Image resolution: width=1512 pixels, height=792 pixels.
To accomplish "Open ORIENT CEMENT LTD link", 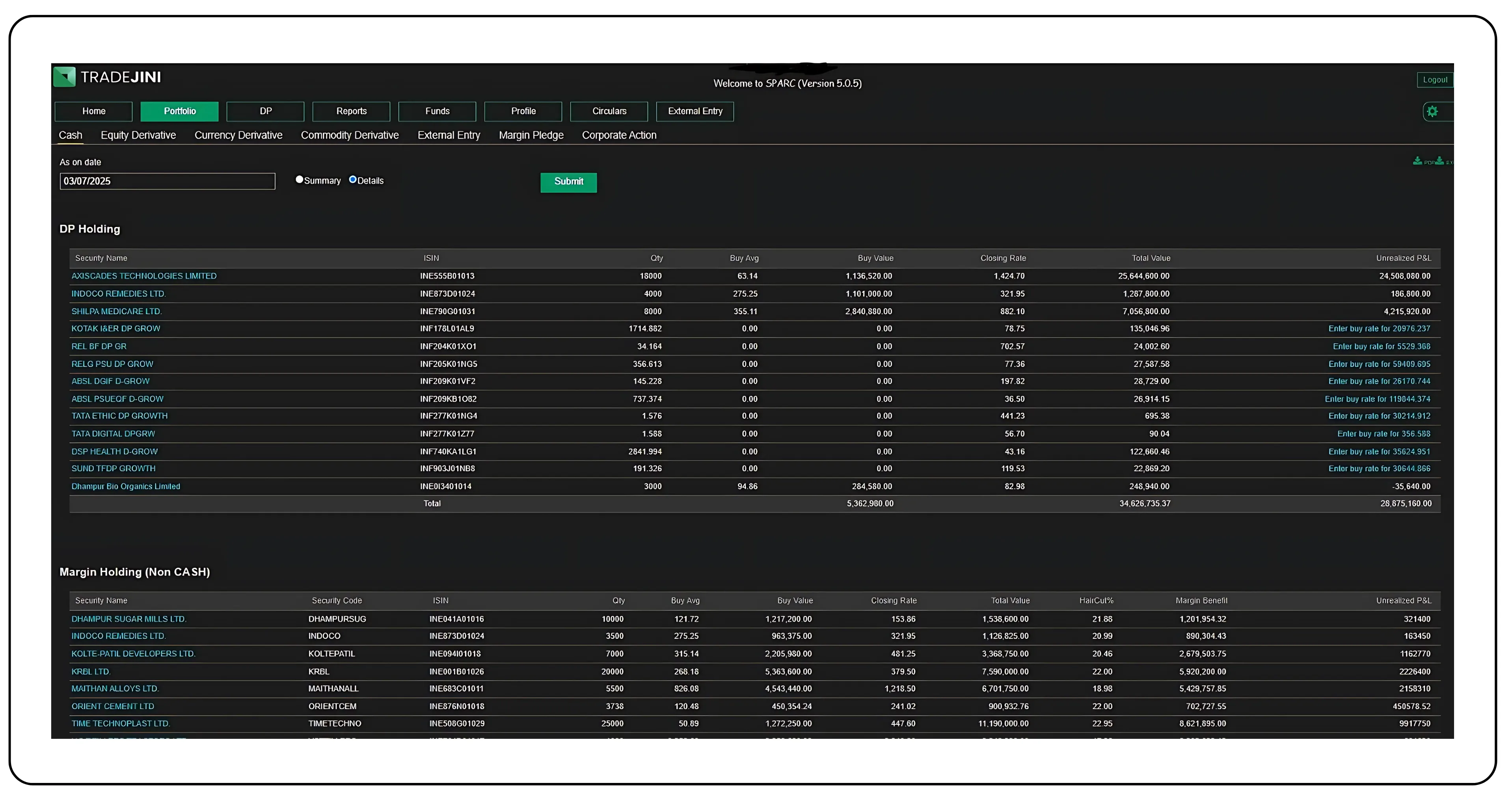I will tap(113, 706).
